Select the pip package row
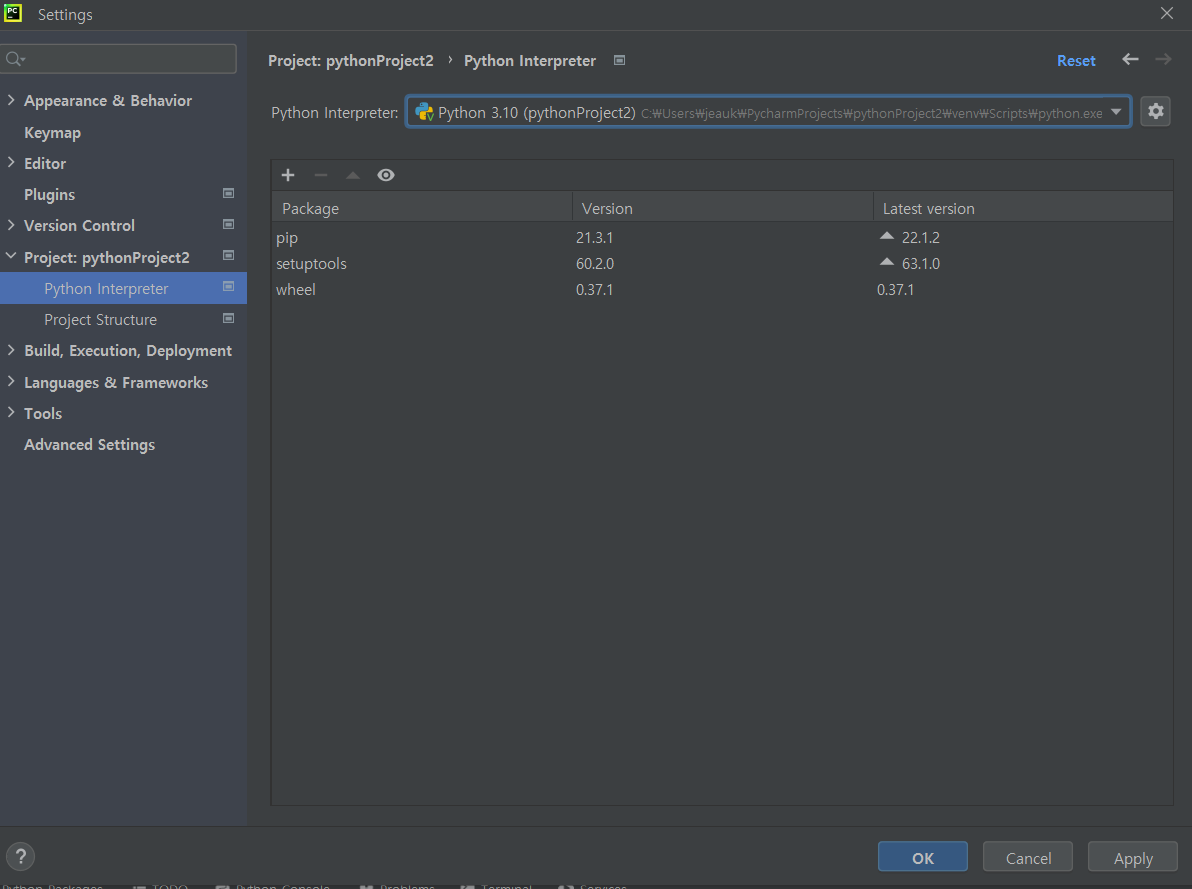This screenshot has height=889, width=1192. point(722,237)
